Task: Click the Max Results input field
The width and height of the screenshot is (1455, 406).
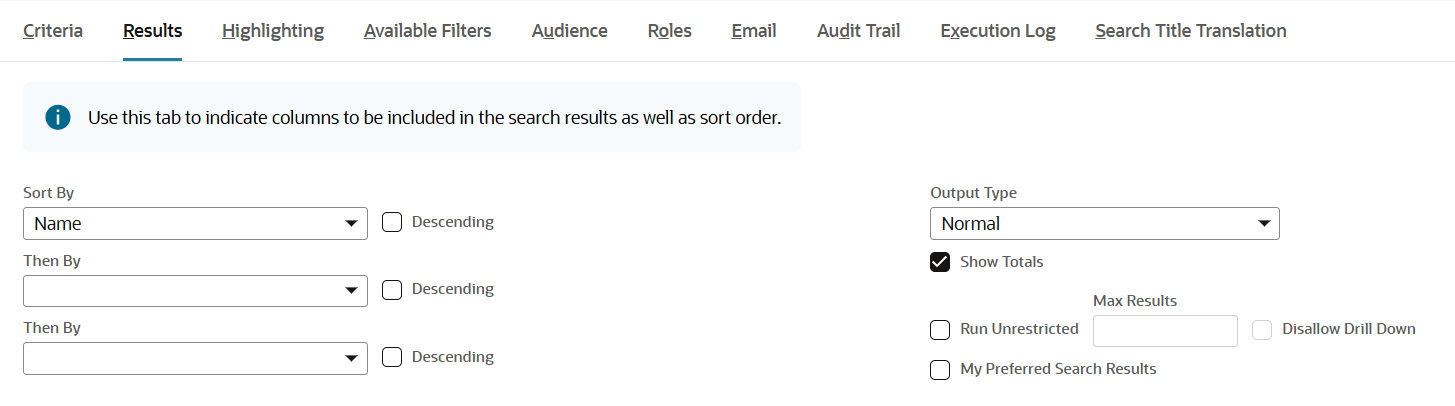Action: (x=1165, y=331)
